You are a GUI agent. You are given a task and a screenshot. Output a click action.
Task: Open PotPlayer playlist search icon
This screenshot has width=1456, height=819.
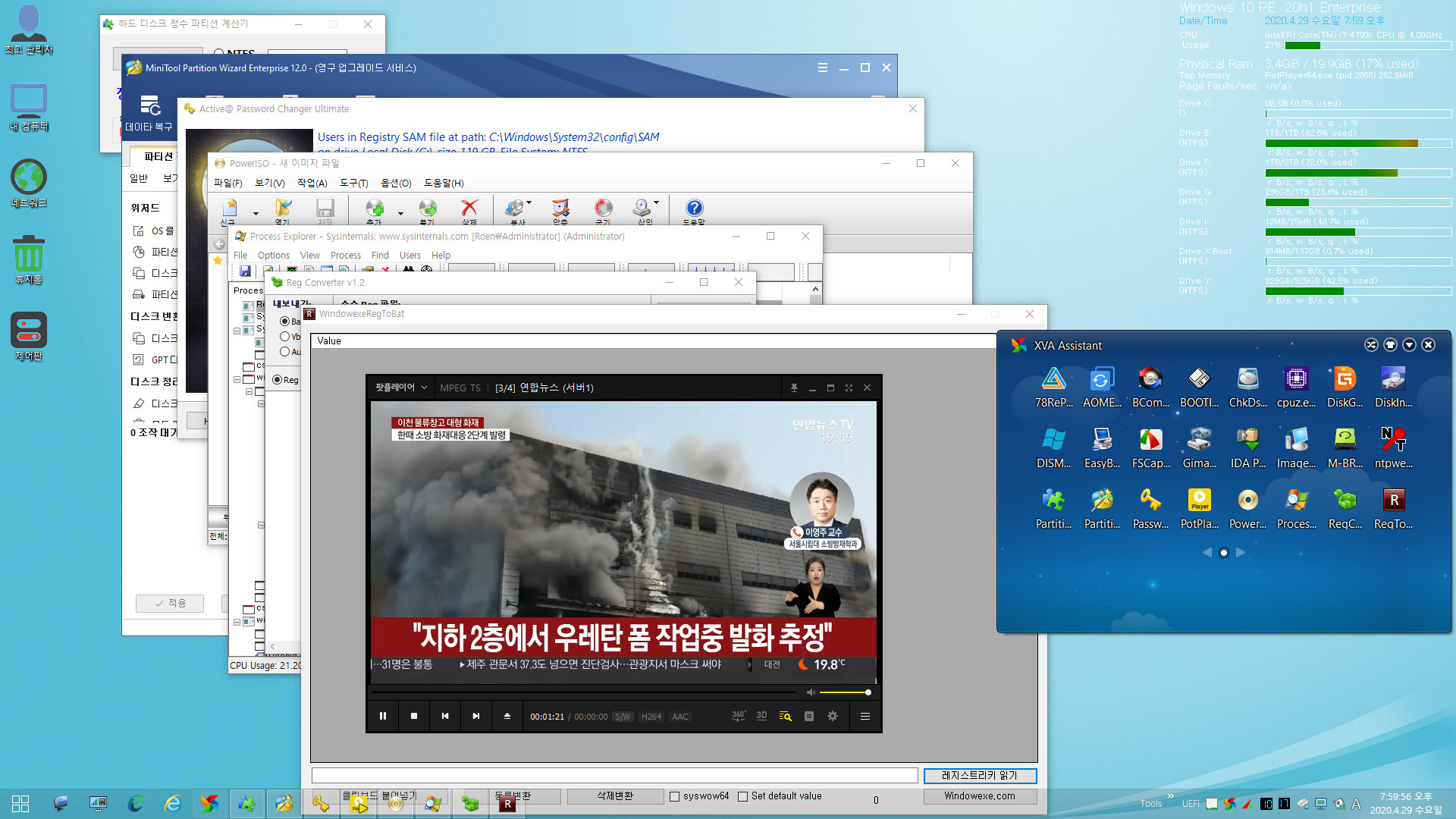(x=786, y=716)
